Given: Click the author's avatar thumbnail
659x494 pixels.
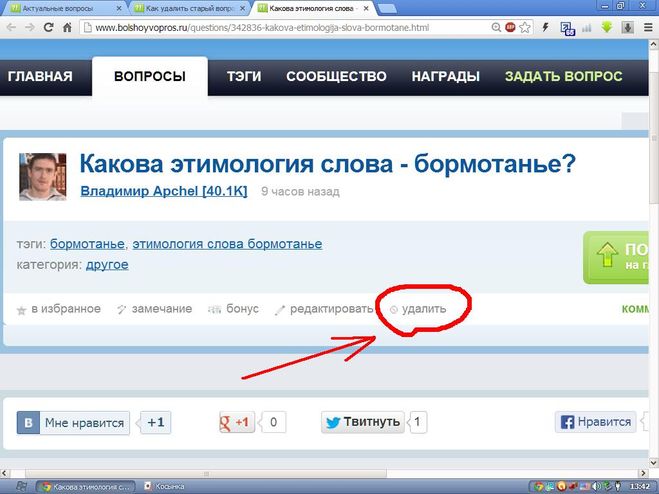Looking at the screenshot, I should pyautogui.click(x=43, y=177).
